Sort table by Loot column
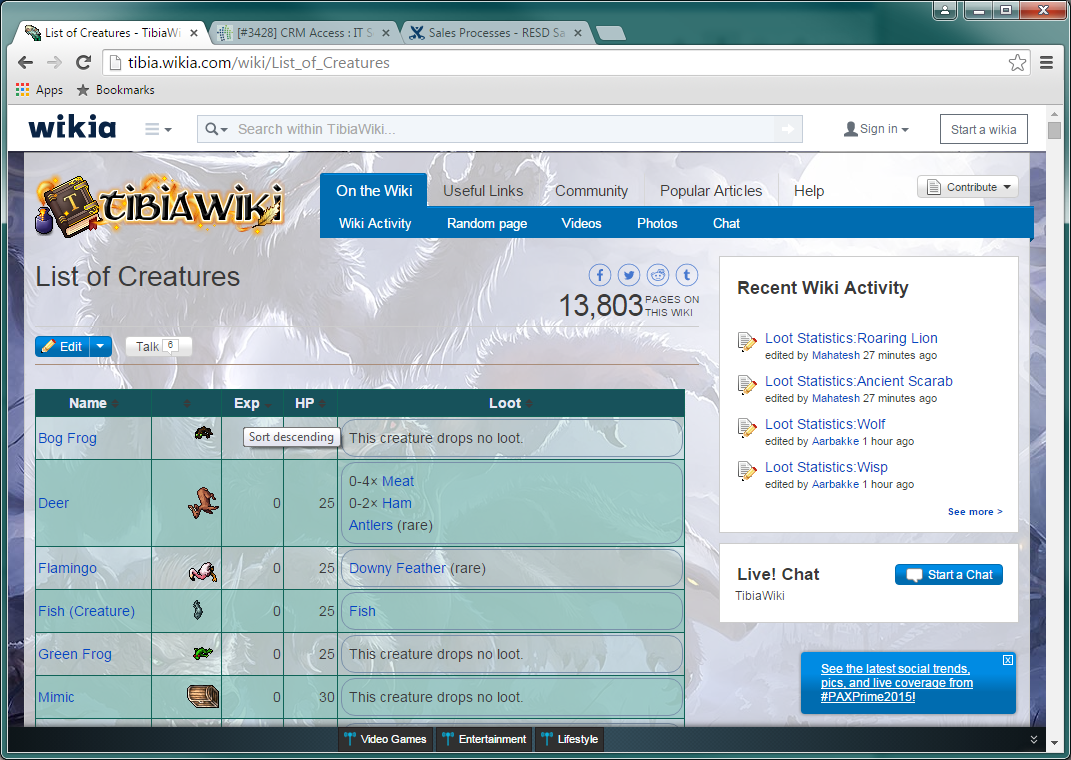This screenshot has width=1071, height=760. (510, 403)
